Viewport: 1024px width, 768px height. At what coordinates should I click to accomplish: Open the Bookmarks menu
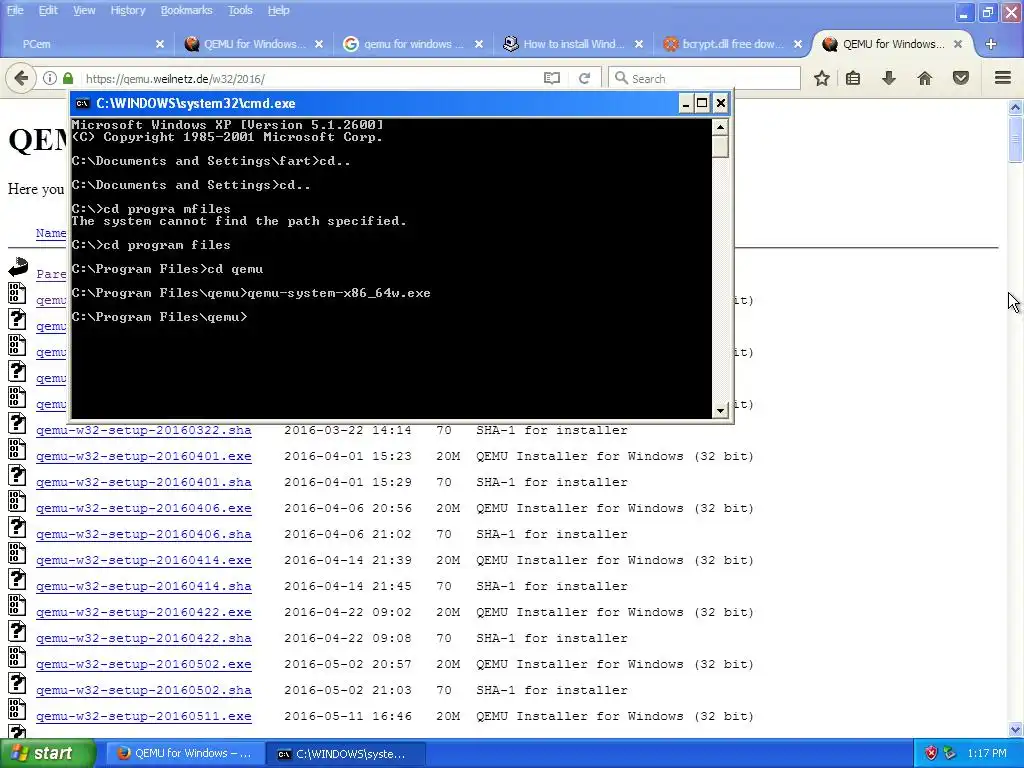tap(186, 10)
